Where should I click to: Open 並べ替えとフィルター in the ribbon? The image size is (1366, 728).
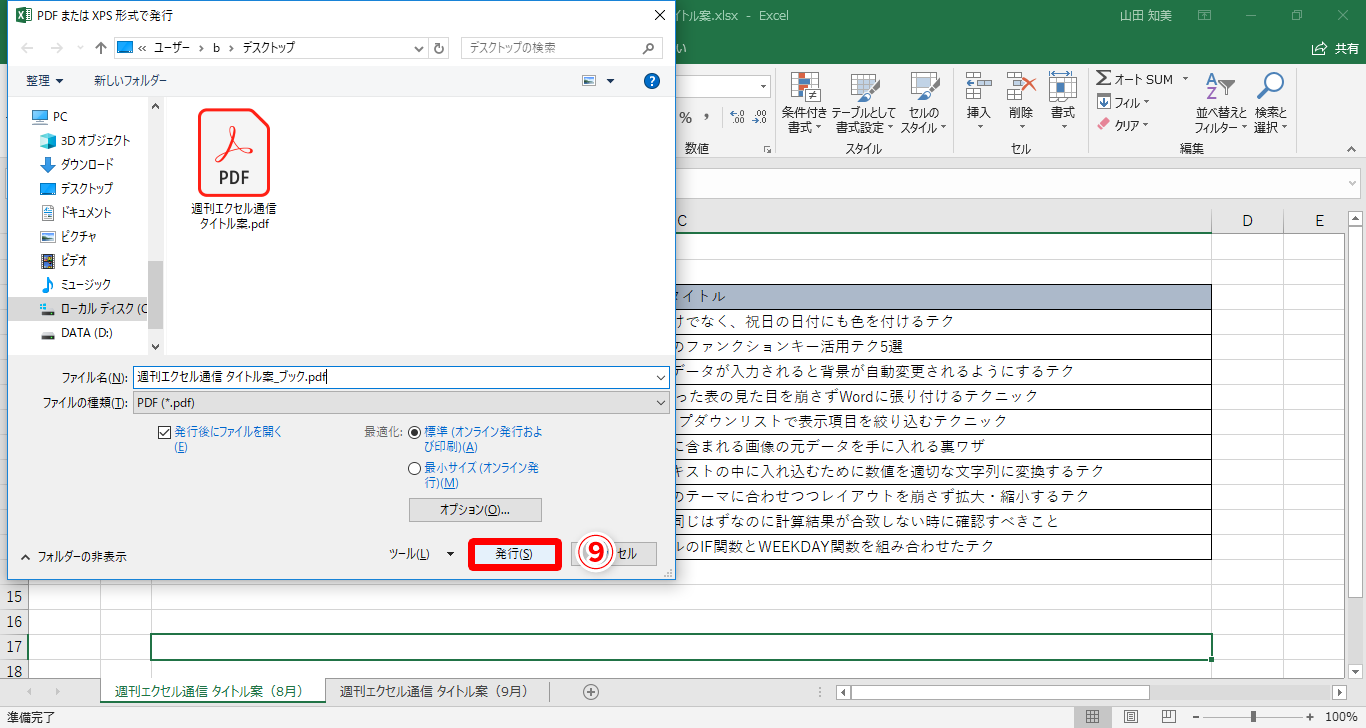1221,104
